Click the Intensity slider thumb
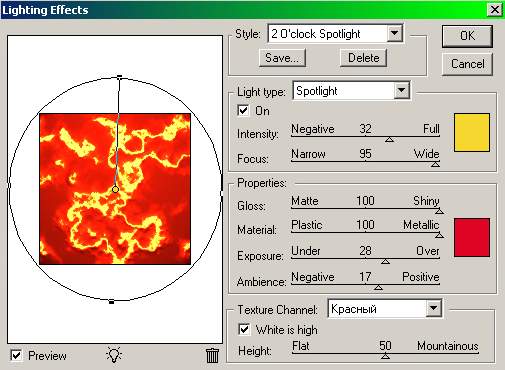 pos(389,140)
